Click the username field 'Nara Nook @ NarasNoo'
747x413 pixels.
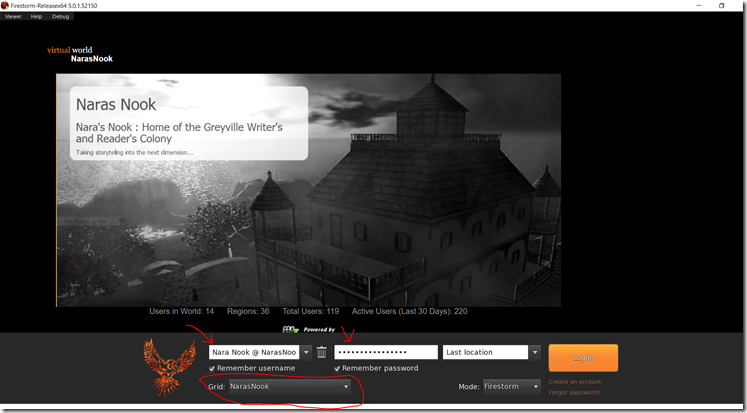click(x=254, y=352)
